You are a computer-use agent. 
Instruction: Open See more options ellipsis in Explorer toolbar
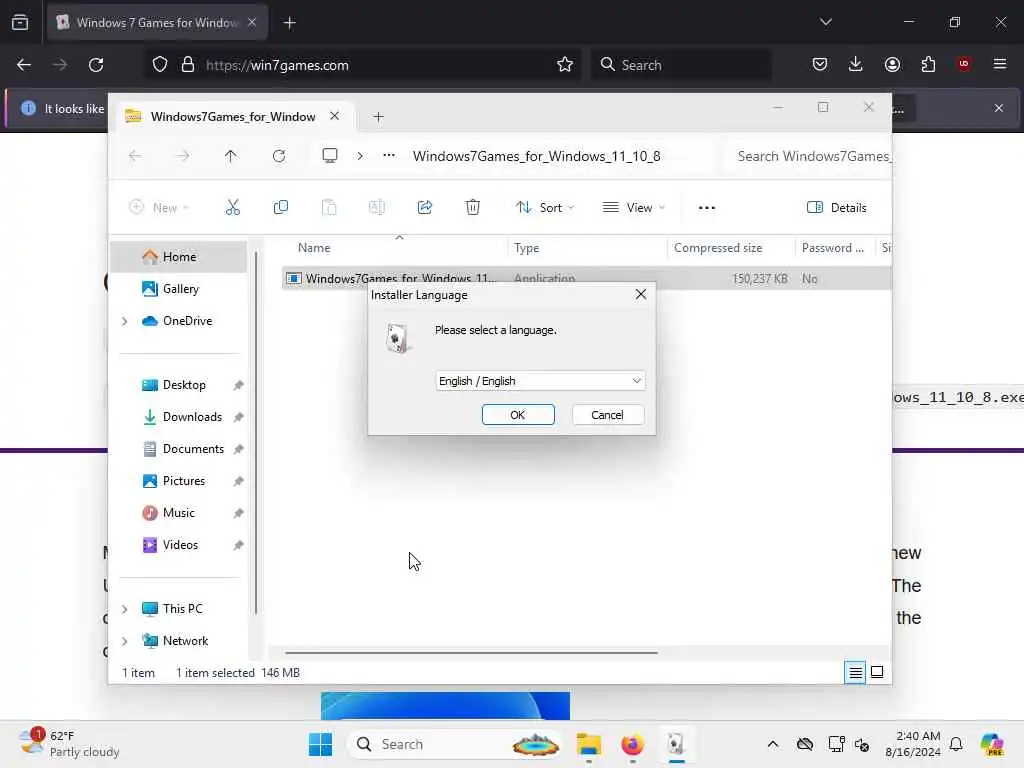click(707, 208)
